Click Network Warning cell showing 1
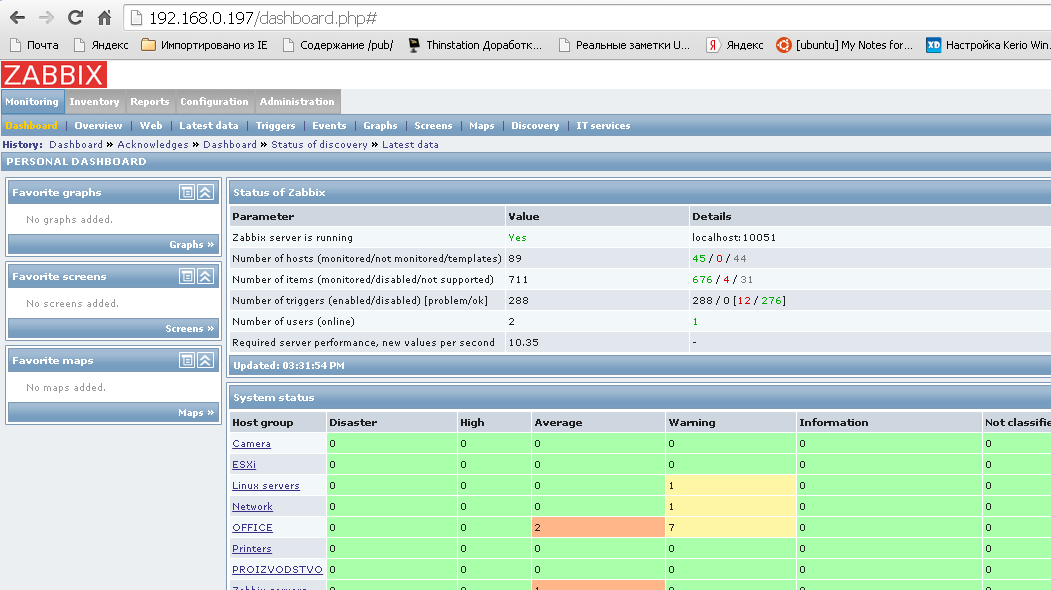 point(731,507)
